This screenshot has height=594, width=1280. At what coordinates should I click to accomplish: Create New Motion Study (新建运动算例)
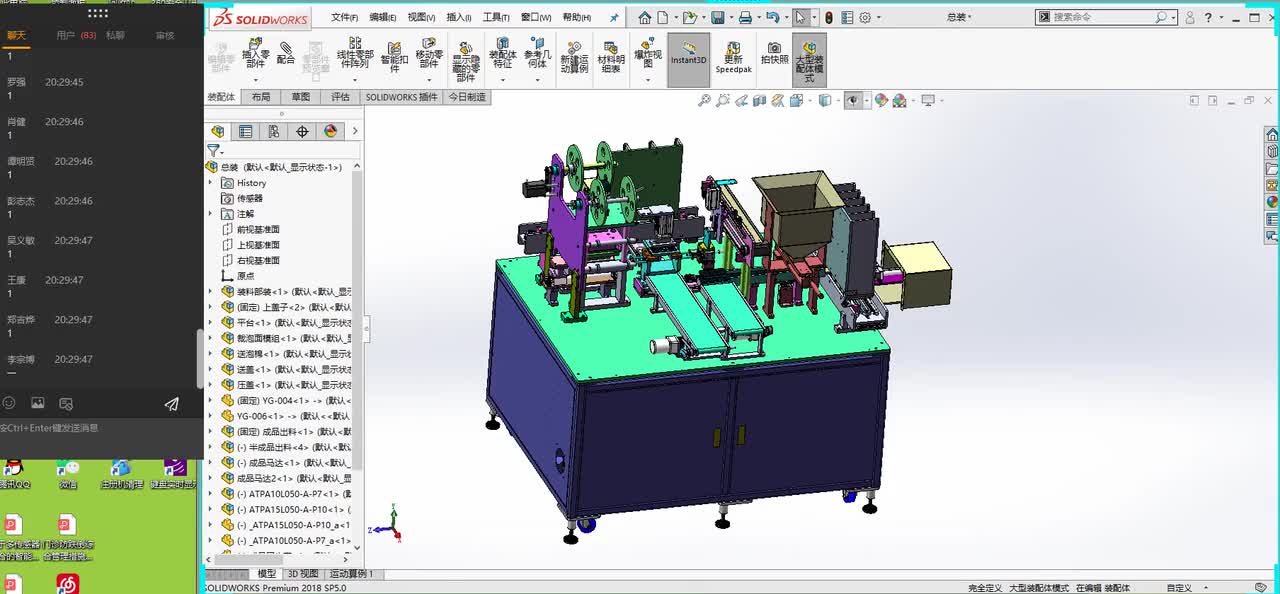(x=574, y=57)
